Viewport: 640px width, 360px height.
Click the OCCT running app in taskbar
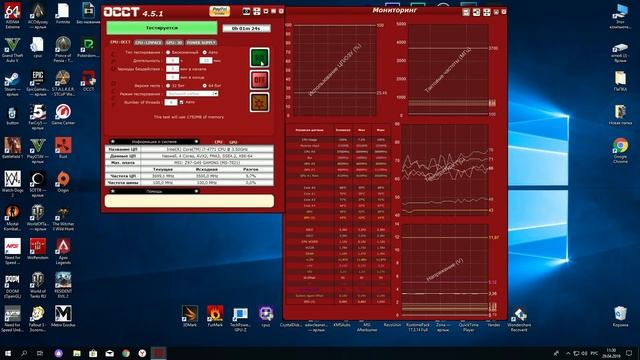tap(159, 353)
